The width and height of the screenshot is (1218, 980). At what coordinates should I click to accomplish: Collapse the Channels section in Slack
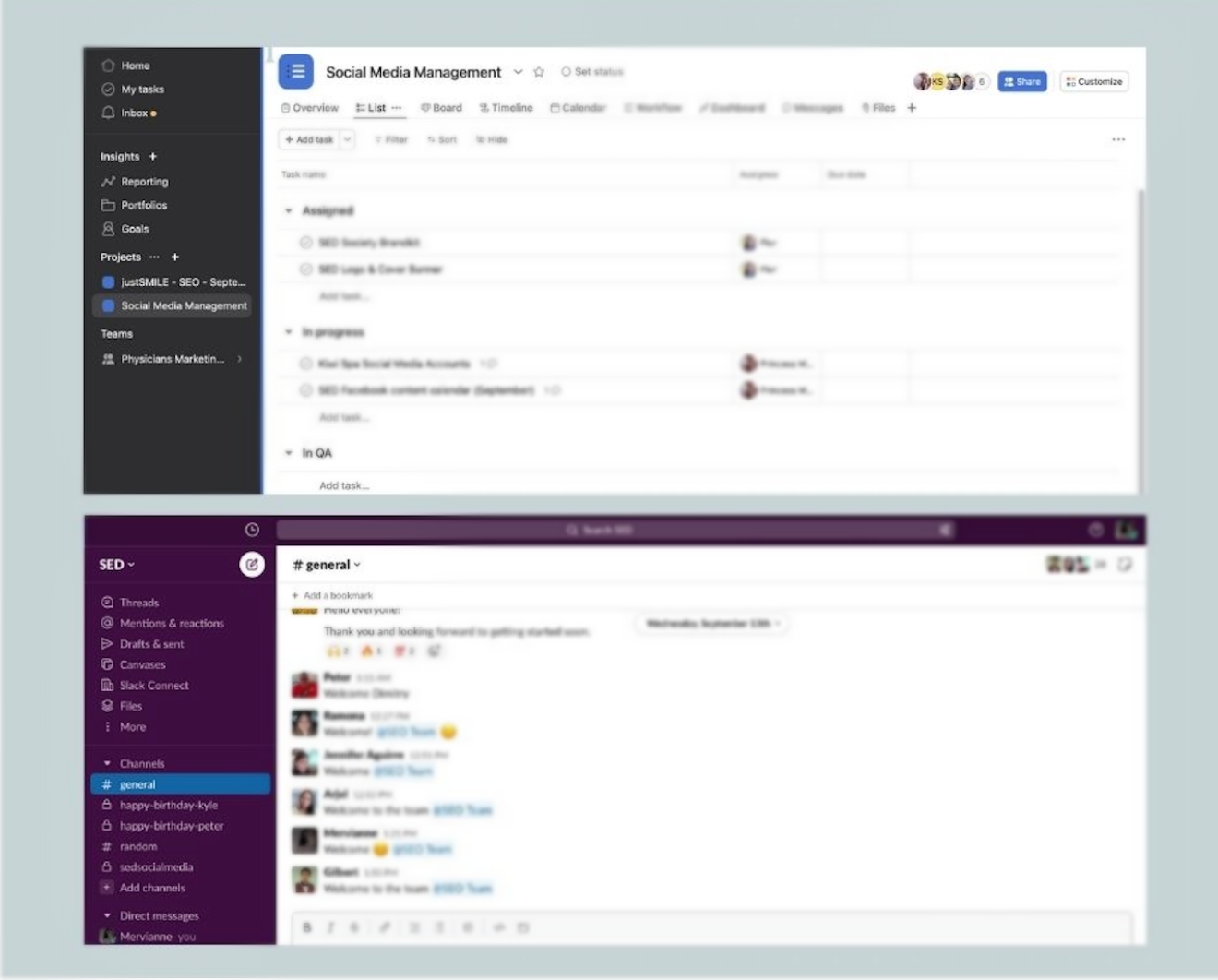pyautogui.click(x=107, y=764)
